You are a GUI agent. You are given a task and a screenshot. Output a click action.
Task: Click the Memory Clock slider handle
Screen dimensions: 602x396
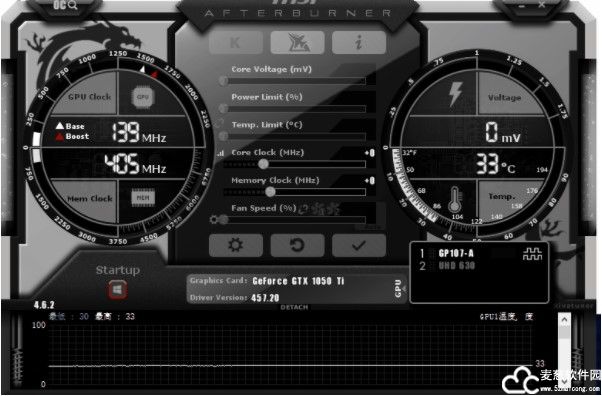(270, 192)
